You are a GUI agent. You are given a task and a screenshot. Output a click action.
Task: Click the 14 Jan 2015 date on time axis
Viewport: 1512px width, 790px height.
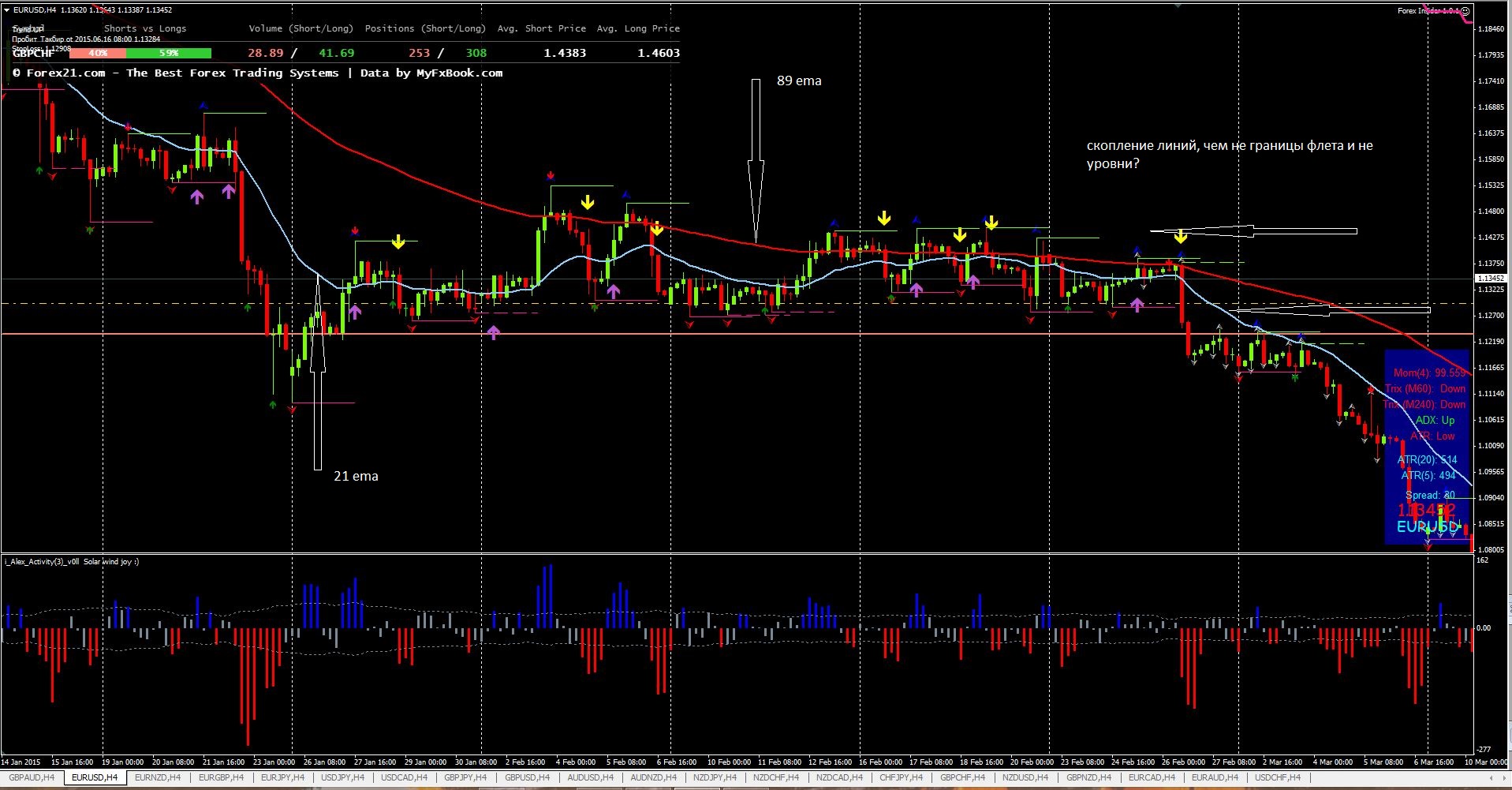pyautogui.click(x=21, y=762)
